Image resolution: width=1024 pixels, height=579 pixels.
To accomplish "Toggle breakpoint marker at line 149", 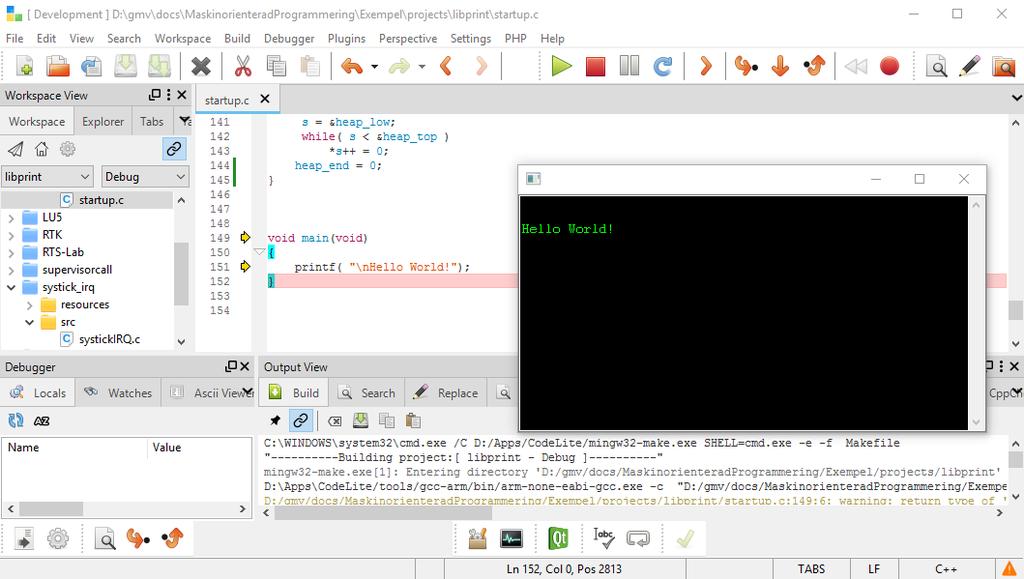I will click(245, 237).
